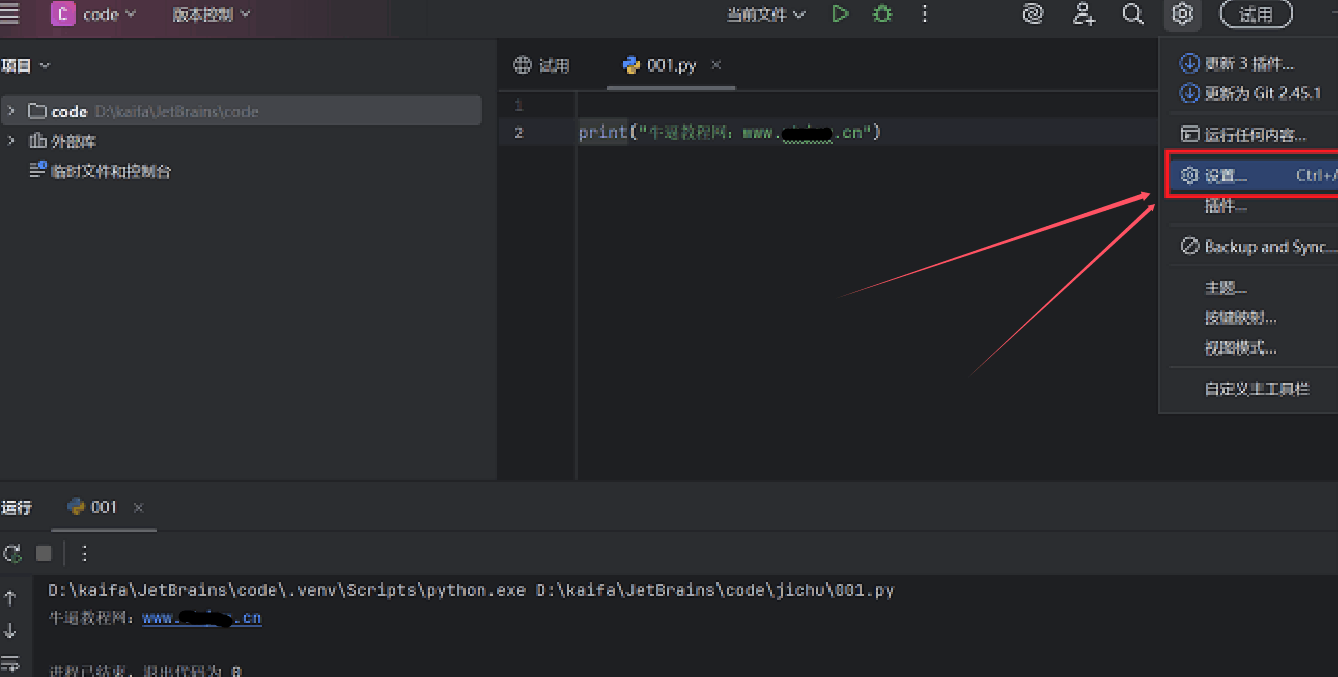Open the more actions vertical dots in top toolbar
The image size is (1338, 677).
click(x=924, y=14)
